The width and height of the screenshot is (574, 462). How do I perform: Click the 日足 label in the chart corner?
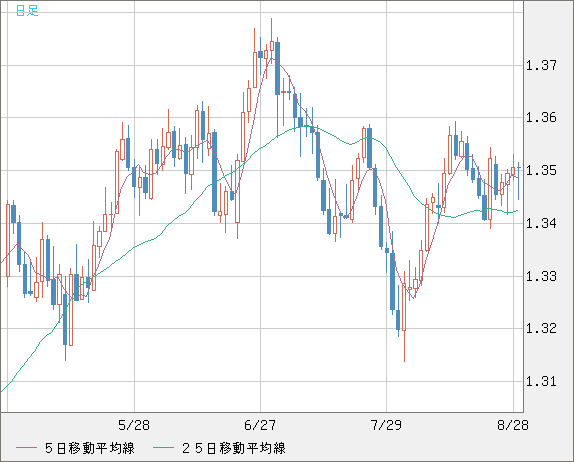pos(27,11)
